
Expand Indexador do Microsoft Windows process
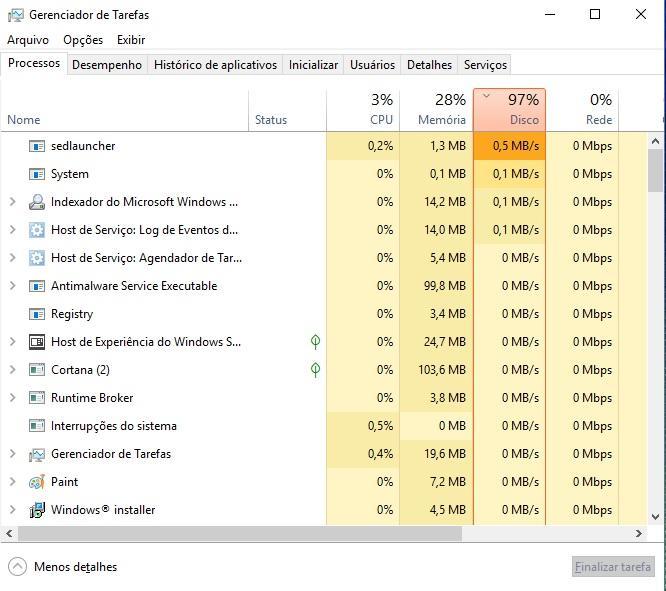pyautogui.click(x=12, y=202)
